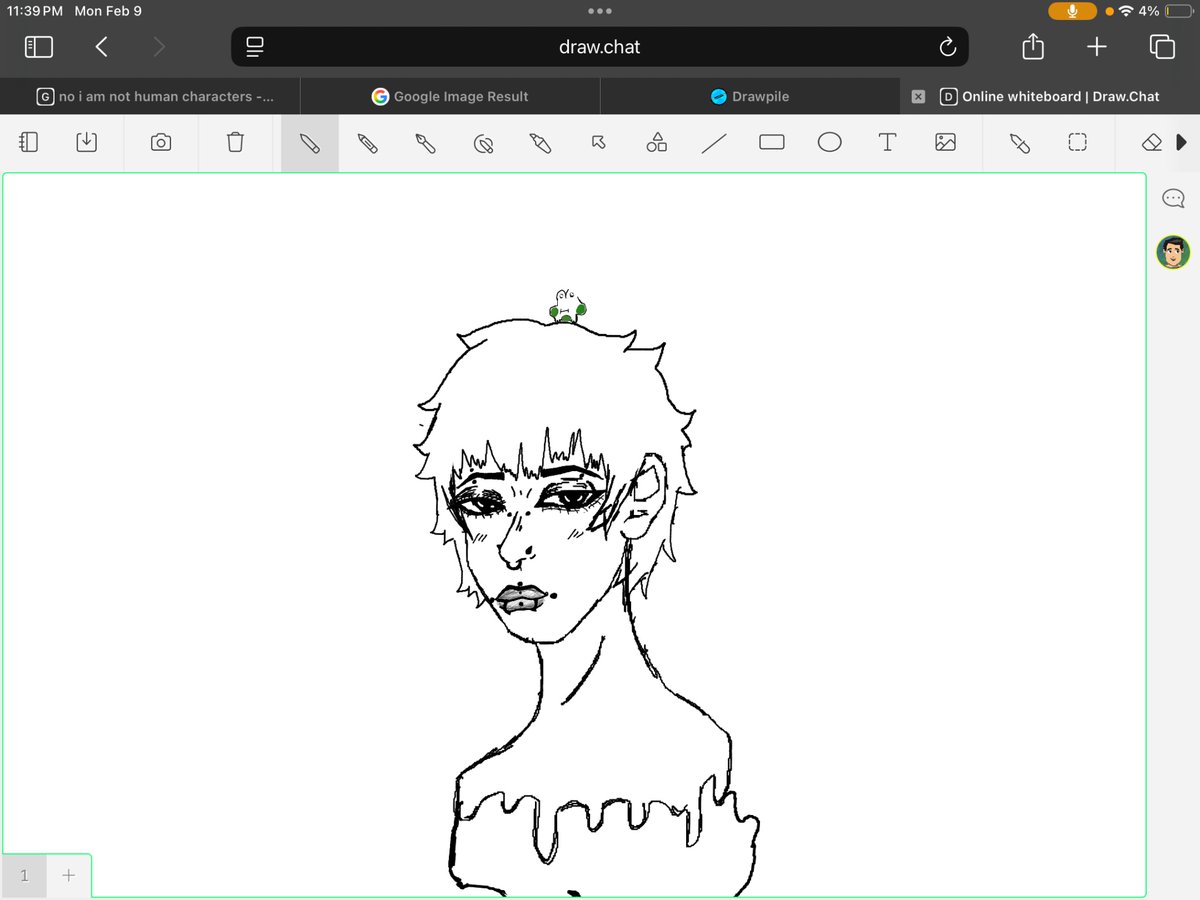Add a new page with plus

pyautogui.click(x=68, y=876)
